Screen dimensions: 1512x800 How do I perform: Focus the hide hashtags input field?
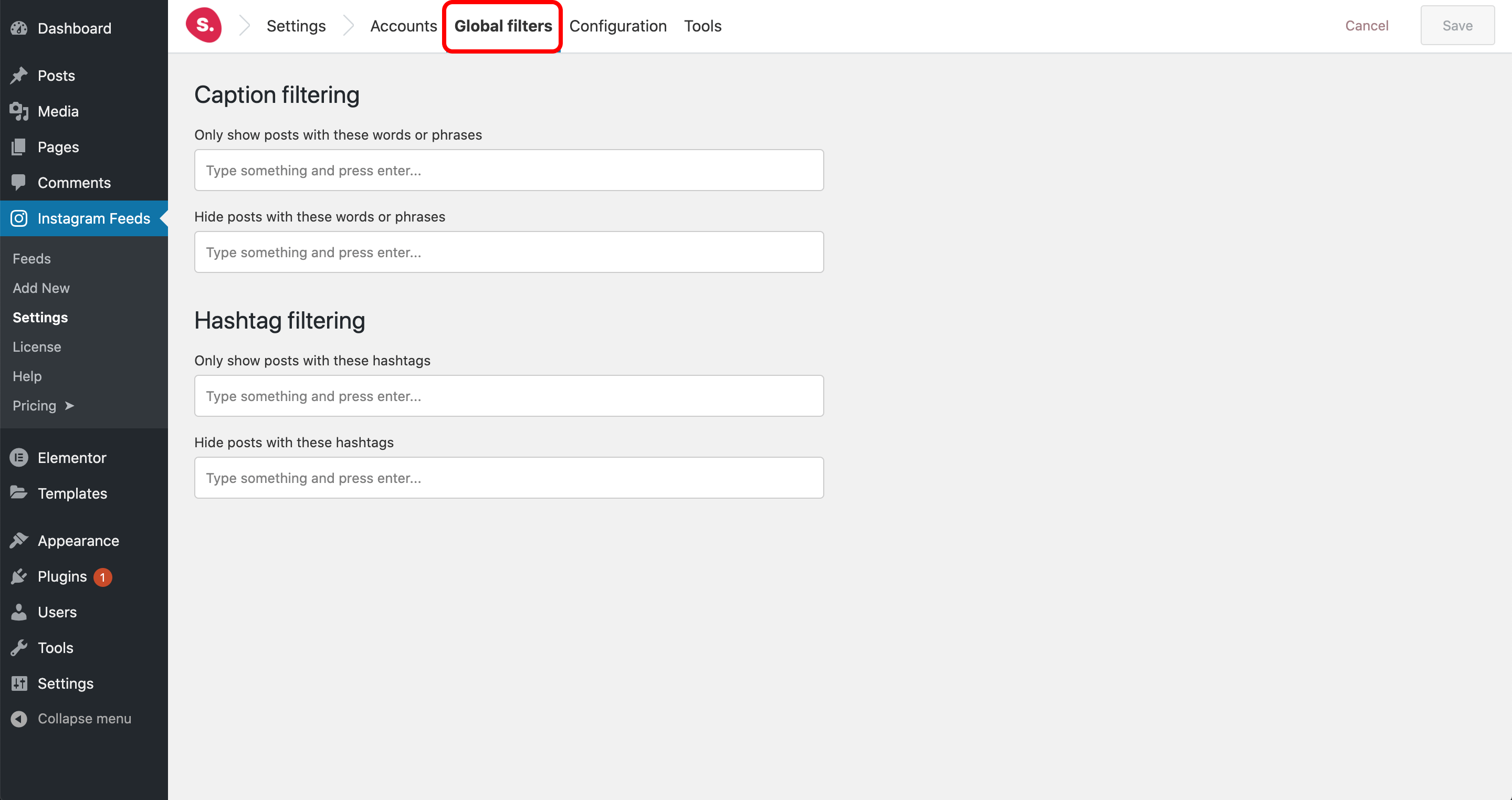pos(509,478)
